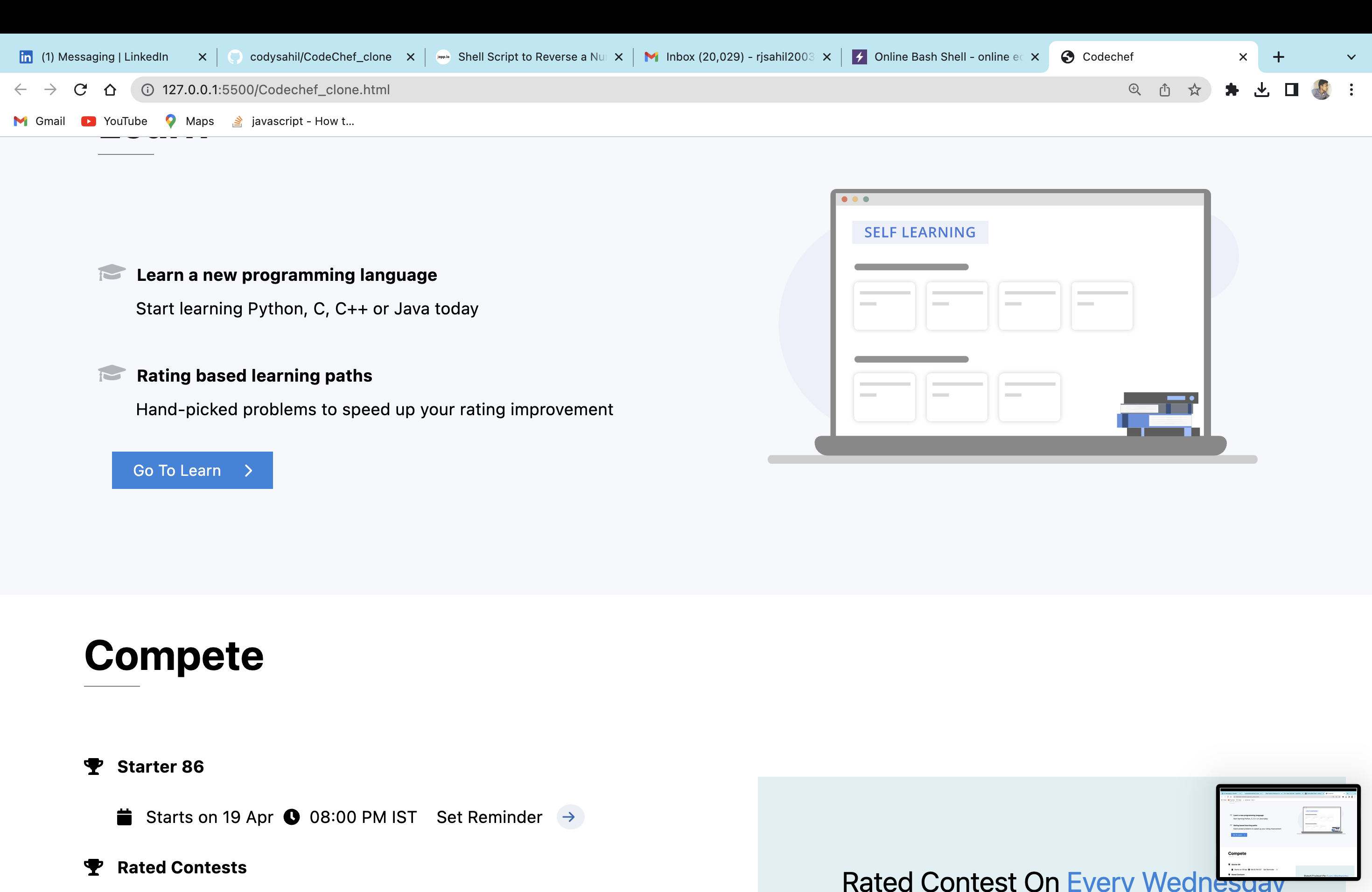Viewport: 1372px width, 892px height.
Task: Click the browser home icon
Action: [x=110, y=89]
